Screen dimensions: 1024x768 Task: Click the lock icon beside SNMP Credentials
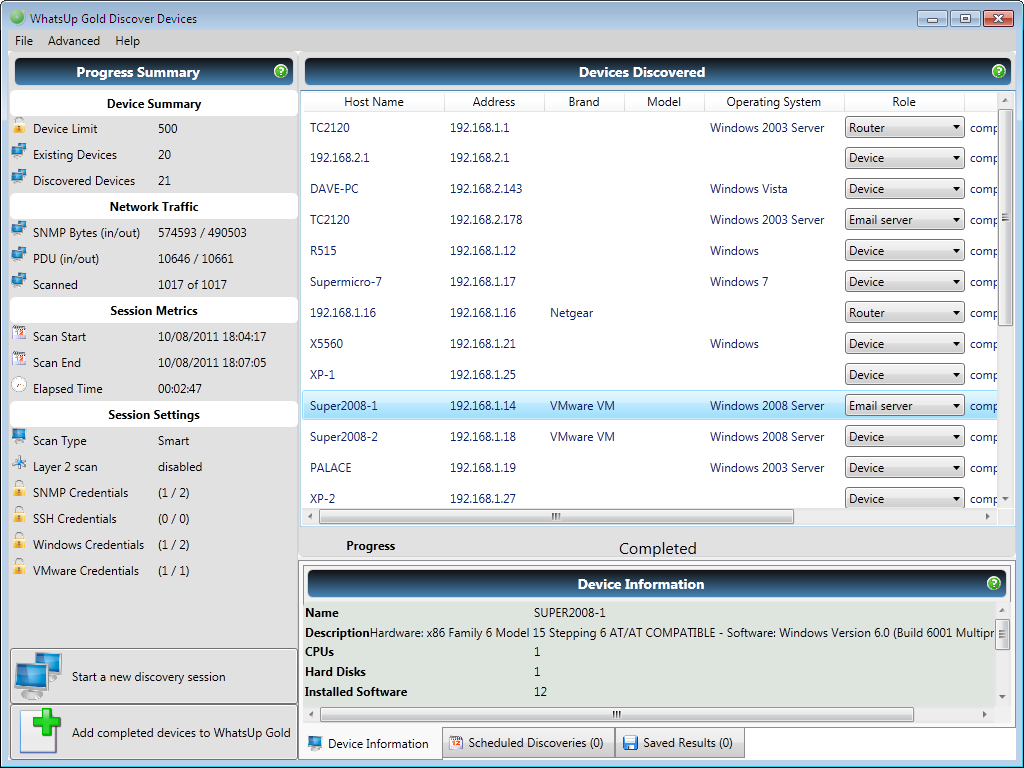19,490
